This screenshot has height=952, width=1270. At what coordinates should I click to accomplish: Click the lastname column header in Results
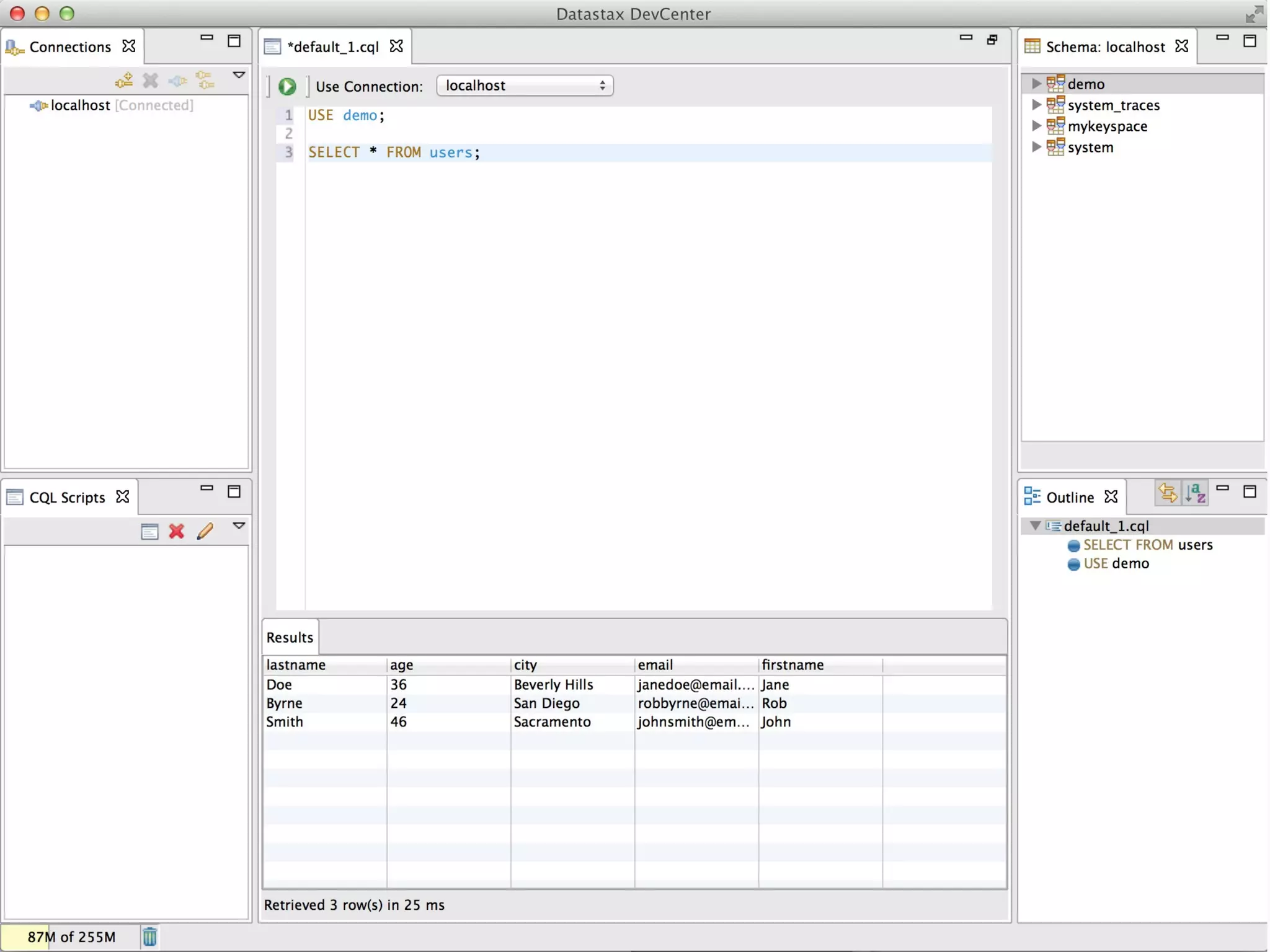click(296, 664)
